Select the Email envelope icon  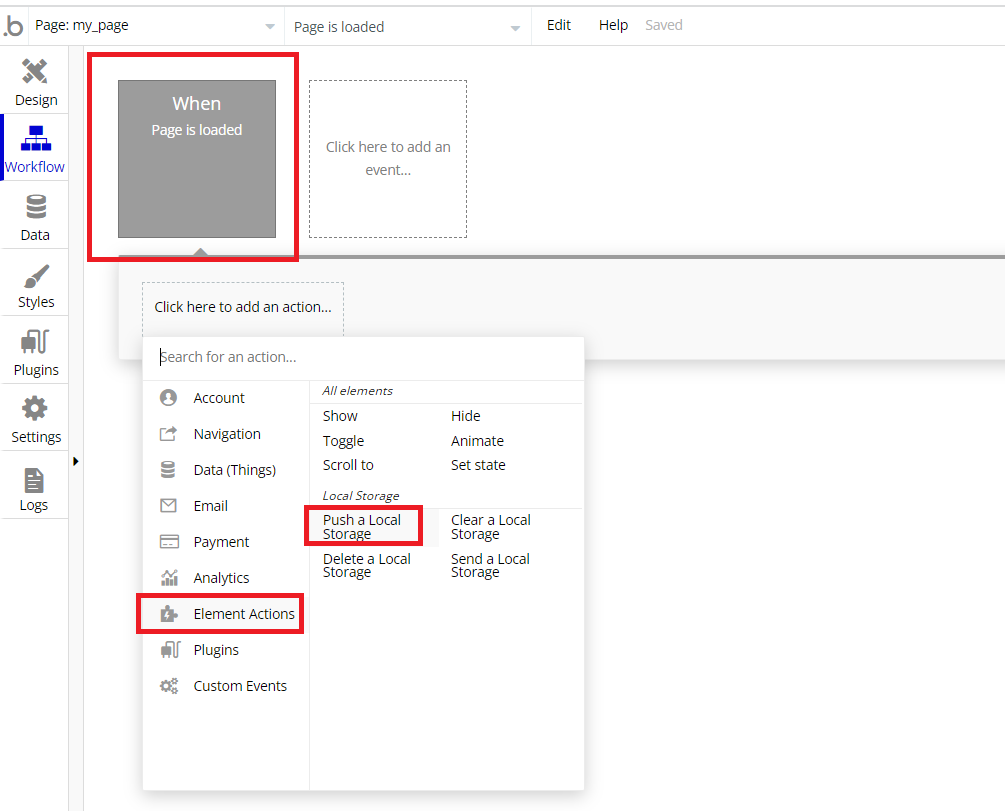pyautogui.click(x=169, y=506)
